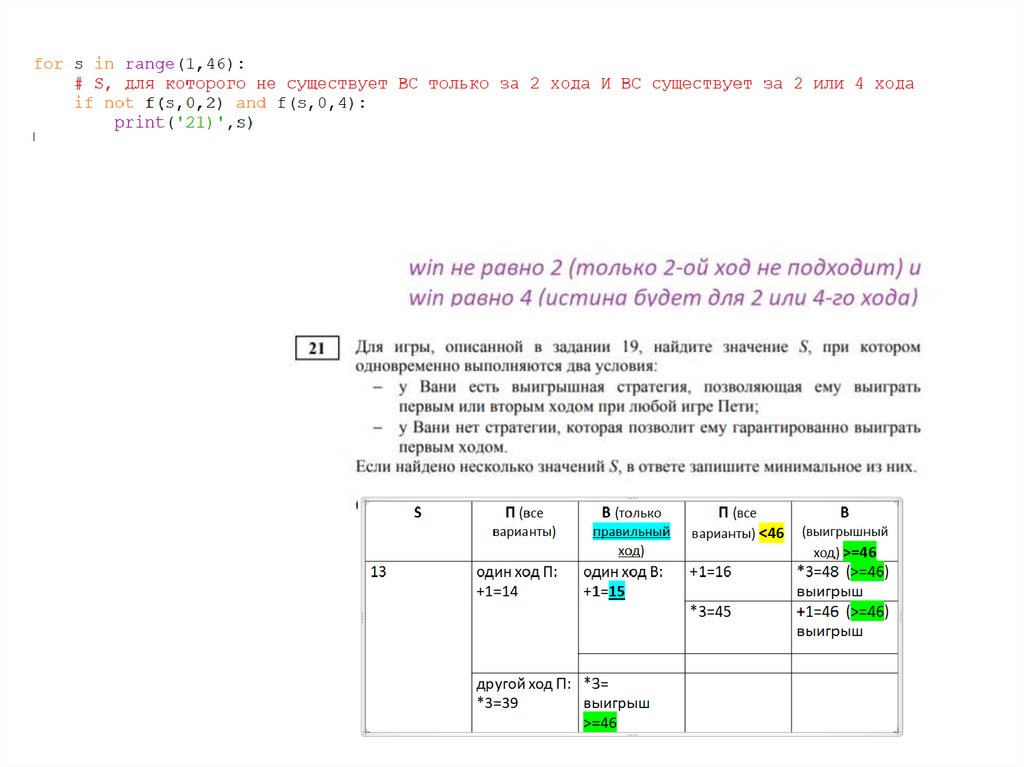This screenshot has width=1024, height=767.
Task: Click the purple text 'win равно 4'
Action: (x=470, y=298)
